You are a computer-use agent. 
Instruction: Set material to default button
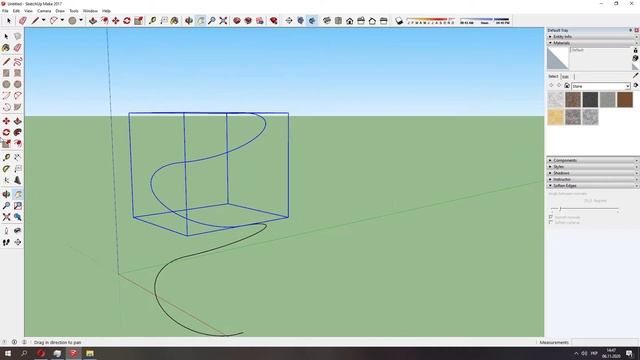pos(636,67)
